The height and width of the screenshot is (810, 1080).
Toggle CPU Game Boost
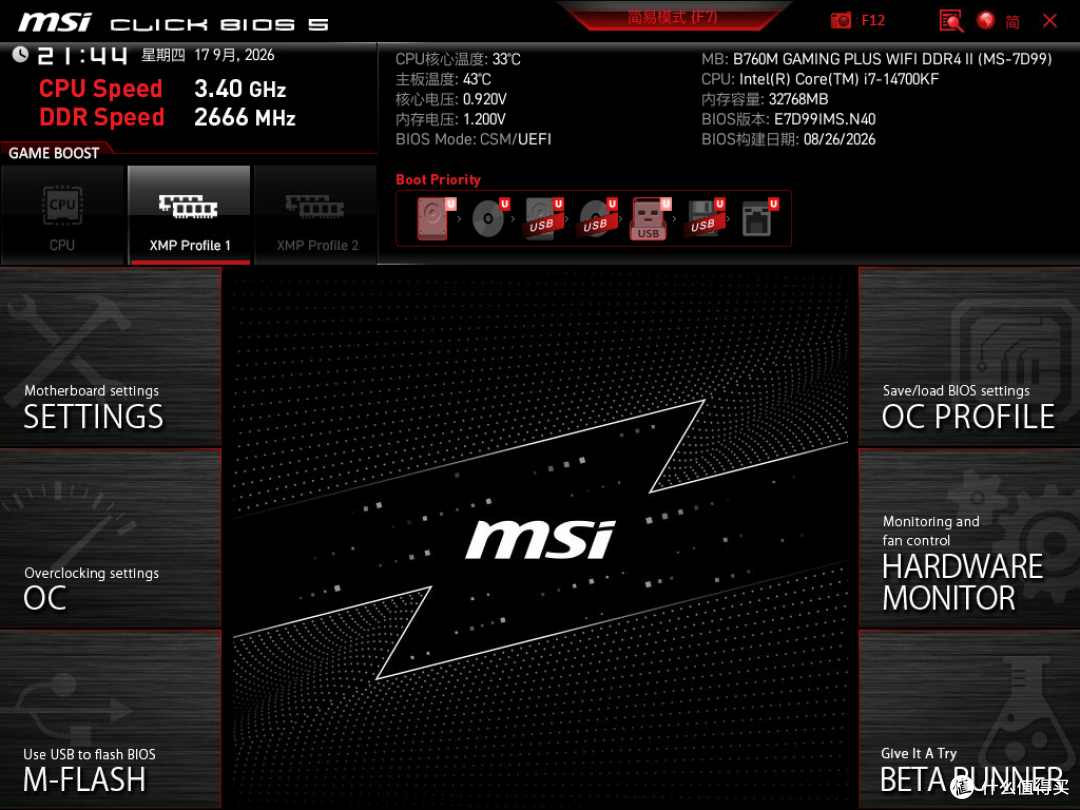[x=62, y=215]
